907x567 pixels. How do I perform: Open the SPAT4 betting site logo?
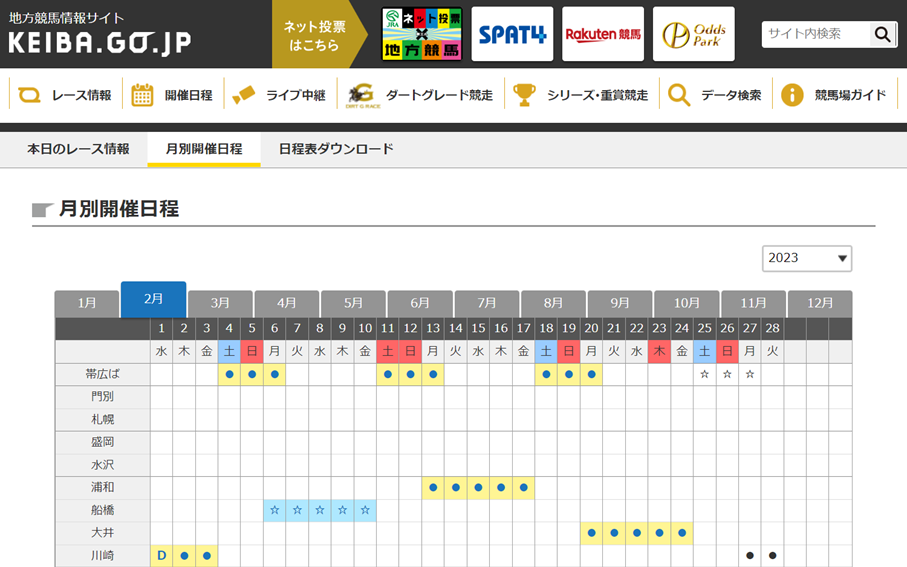click(512, 35)
